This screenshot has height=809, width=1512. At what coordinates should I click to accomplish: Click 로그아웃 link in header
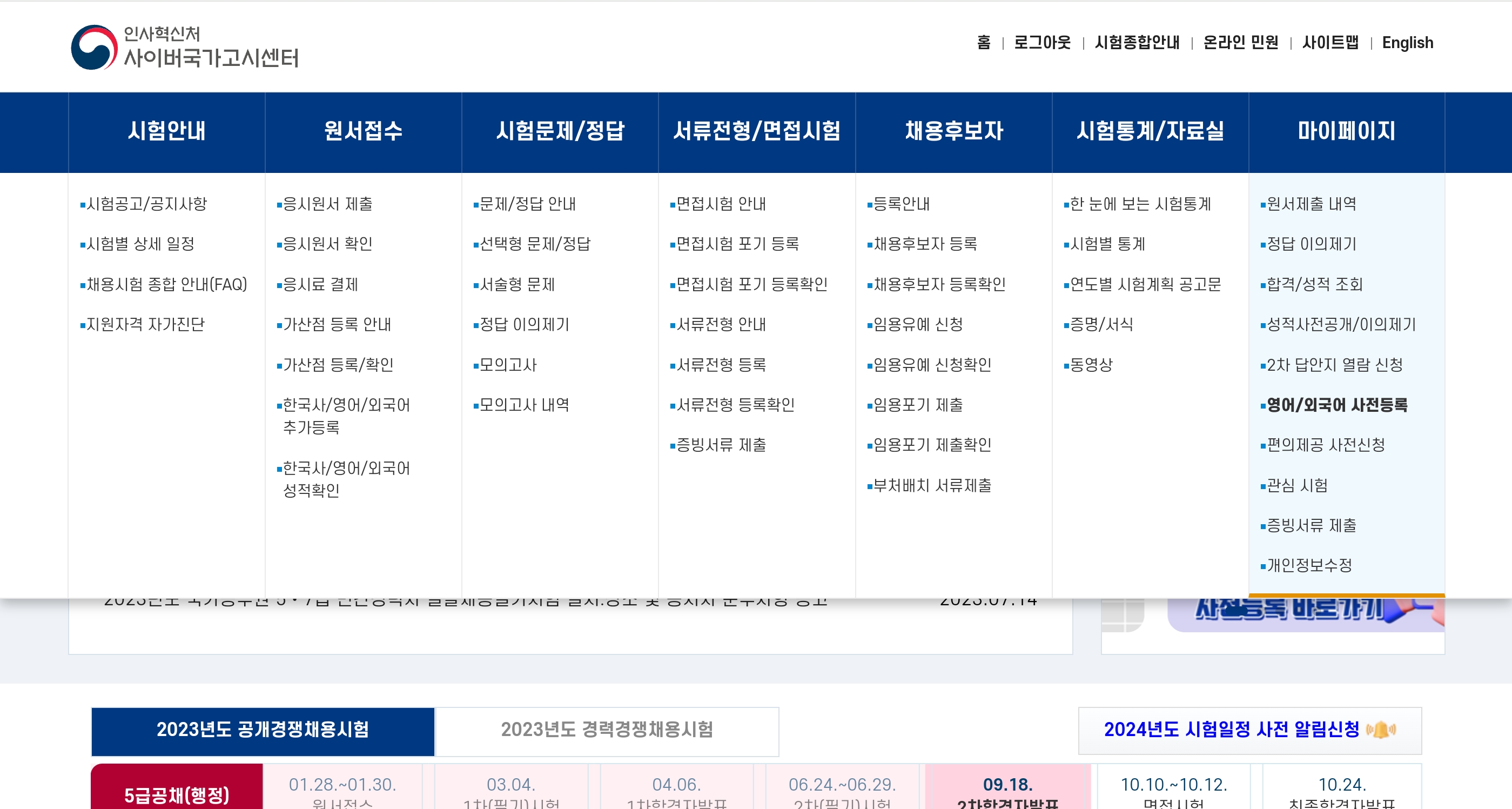tap(1042, 43)
